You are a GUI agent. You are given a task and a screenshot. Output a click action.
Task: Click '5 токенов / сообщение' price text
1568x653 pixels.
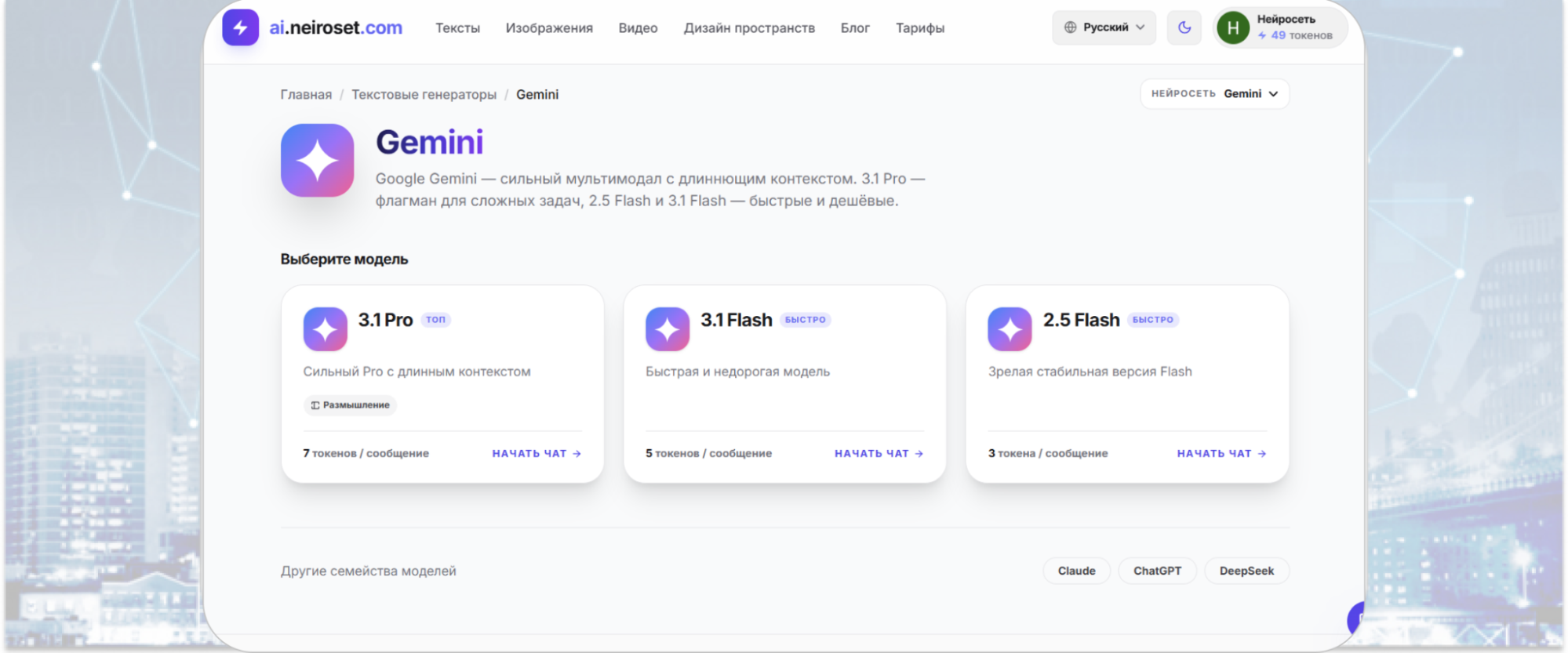pyautogui.click(x=708, y=454)
